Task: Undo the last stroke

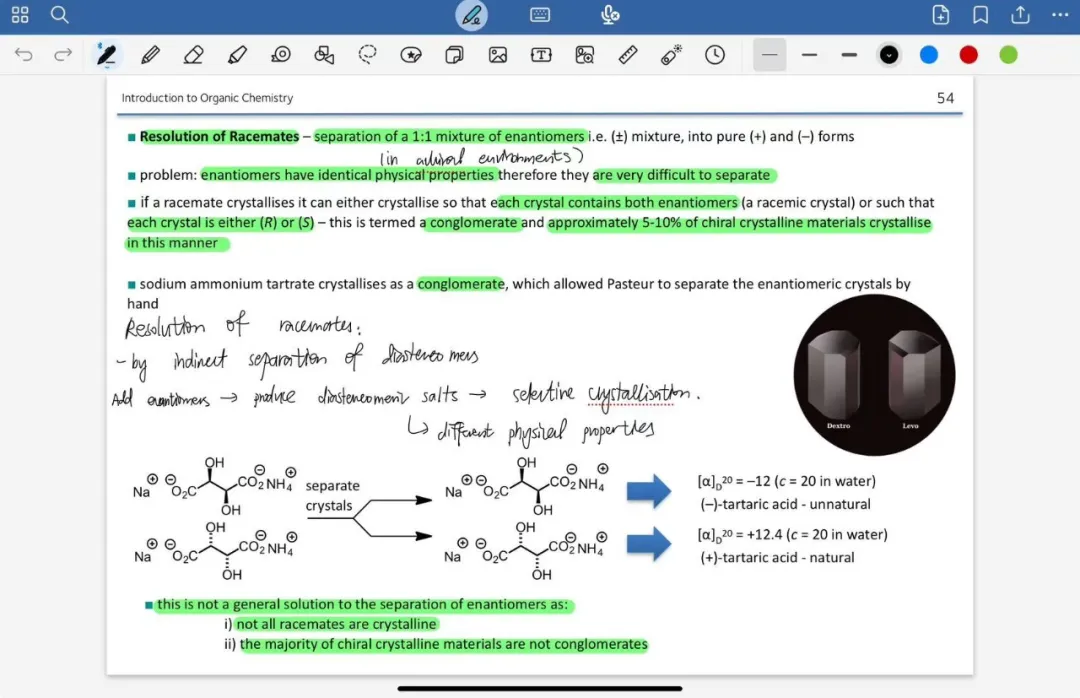Action: (x=23, y=54)
